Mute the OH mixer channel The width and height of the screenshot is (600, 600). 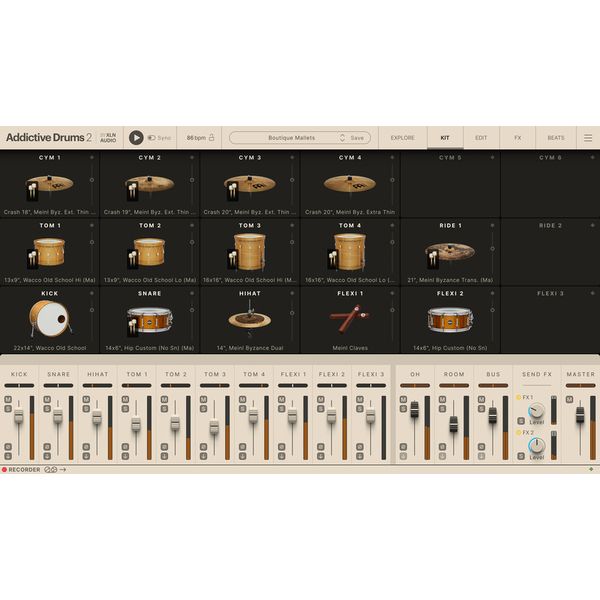click(403, 399)
